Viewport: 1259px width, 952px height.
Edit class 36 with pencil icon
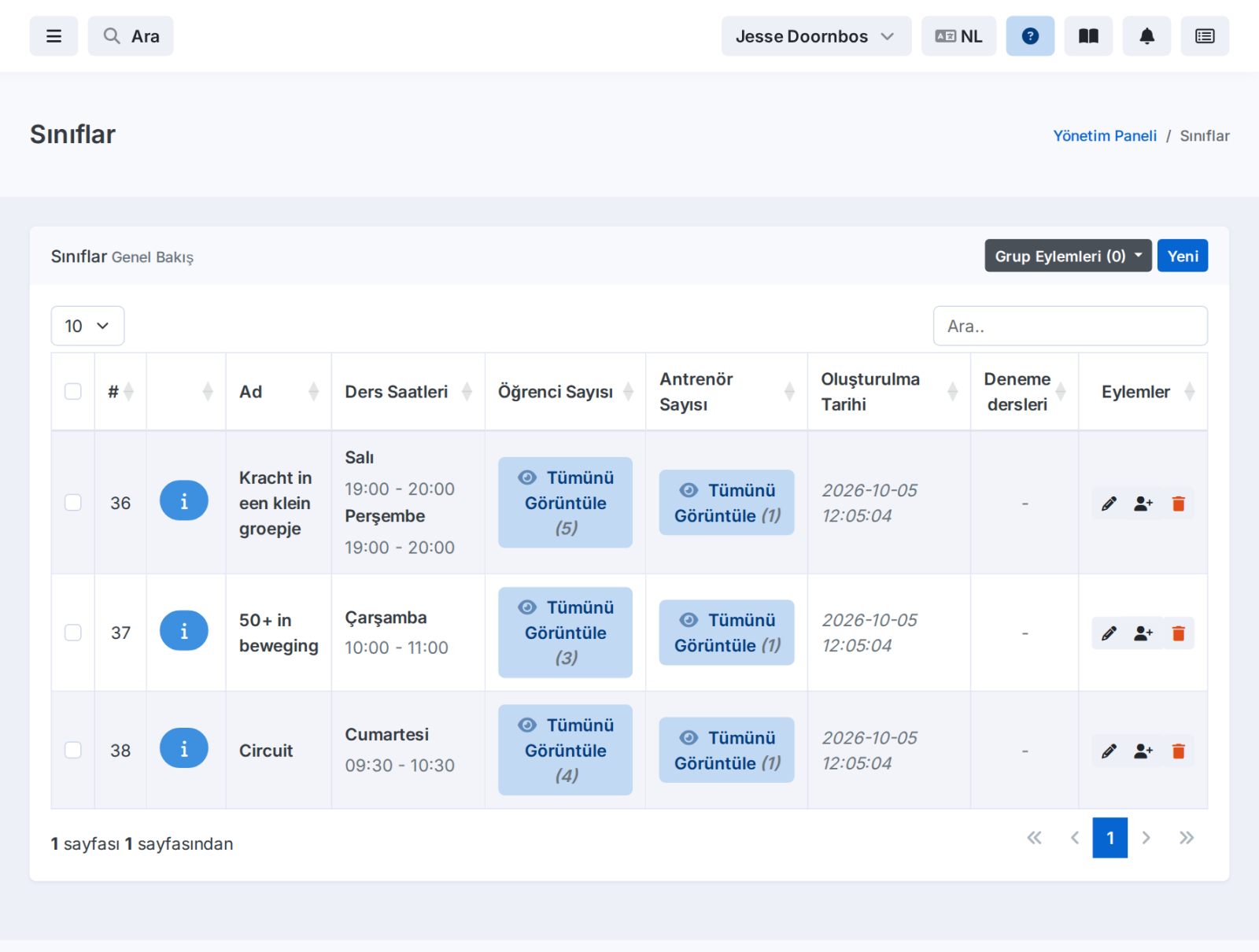pos(1109,504)
